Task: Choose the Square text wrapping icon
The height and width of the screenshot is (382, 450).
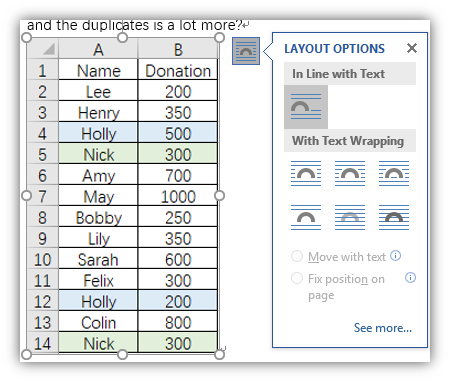Action: tap(306, 173)
